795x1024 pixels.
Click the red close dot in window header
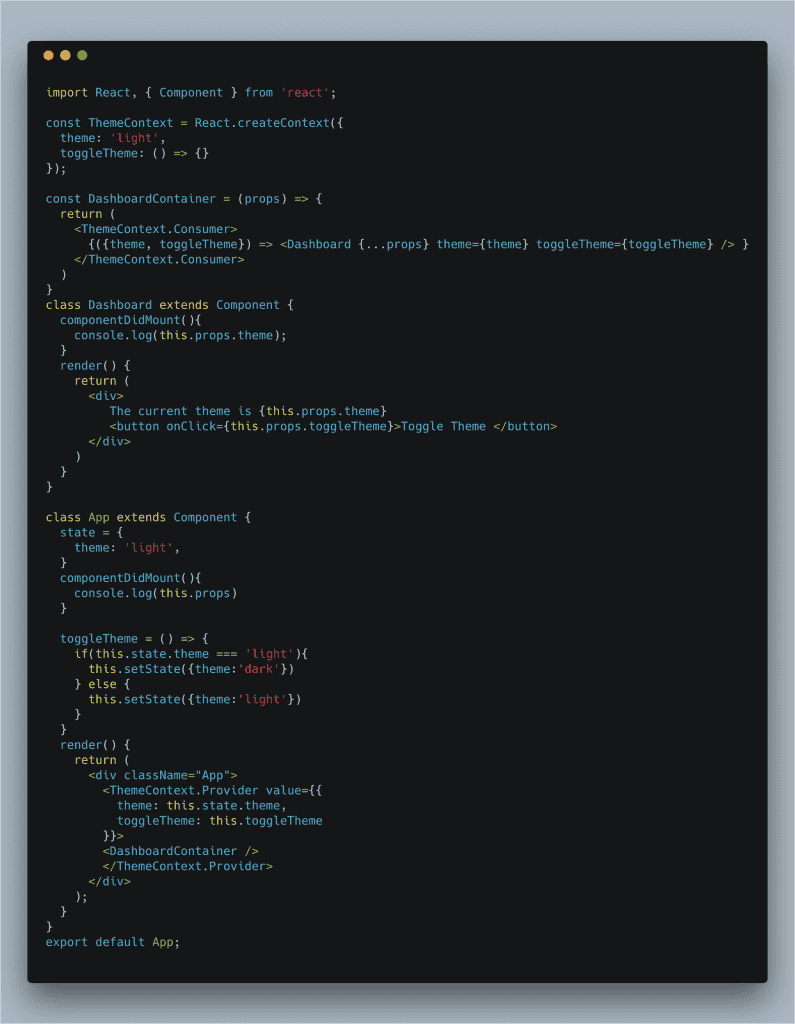pos(48,56)
